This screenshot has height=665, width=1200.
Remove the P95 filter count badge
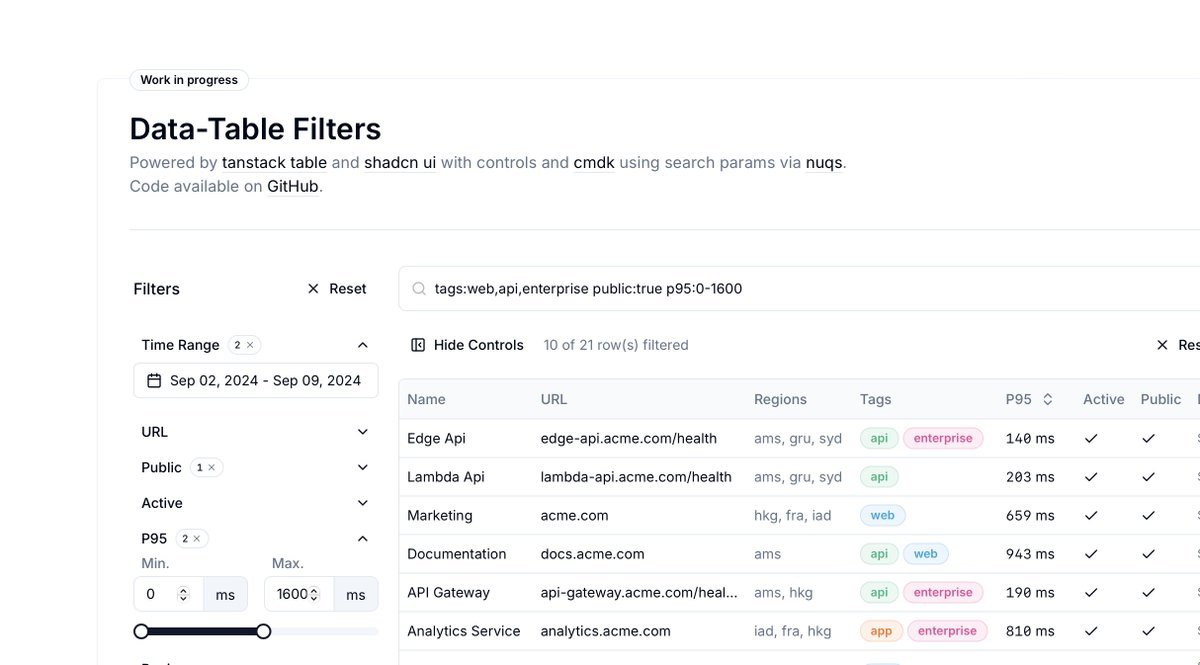[197, 539]
